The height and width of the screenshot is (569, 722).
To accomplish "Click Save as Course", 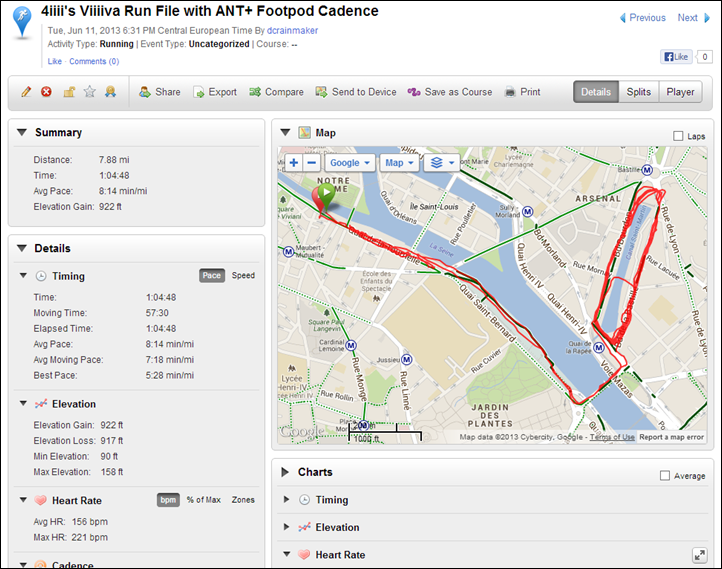I will [450, 92].
